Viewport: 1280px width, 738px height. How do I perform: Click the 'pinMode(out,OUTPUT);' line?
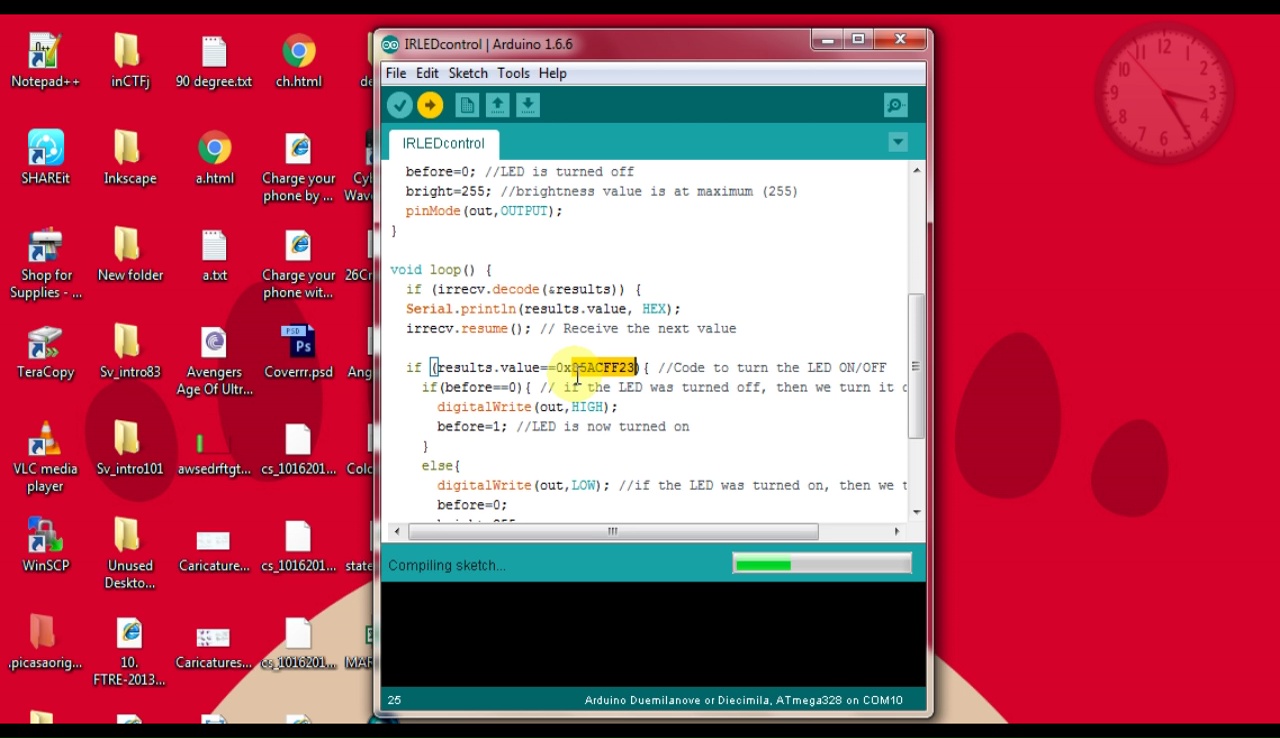point(484,211)
